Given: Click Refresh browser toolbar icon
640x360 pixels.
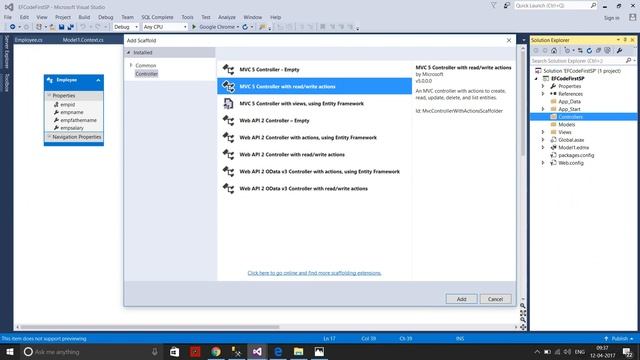Looking at the screenshot, I should tap(245, 27).
